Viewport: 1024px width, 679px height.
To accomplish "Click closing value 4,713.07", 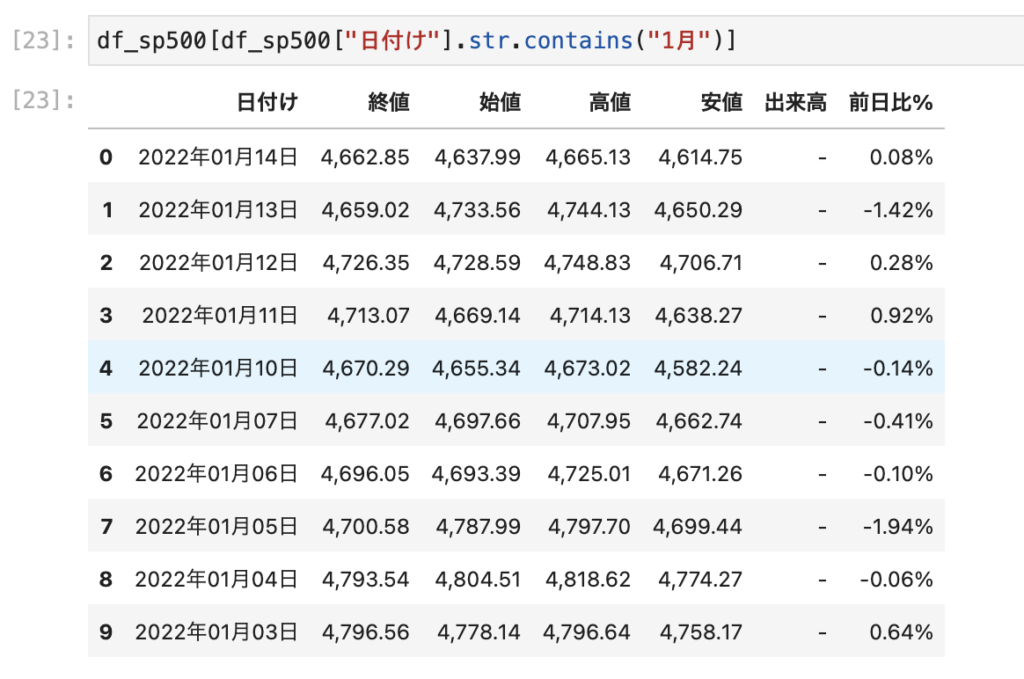I will [368, 316].
